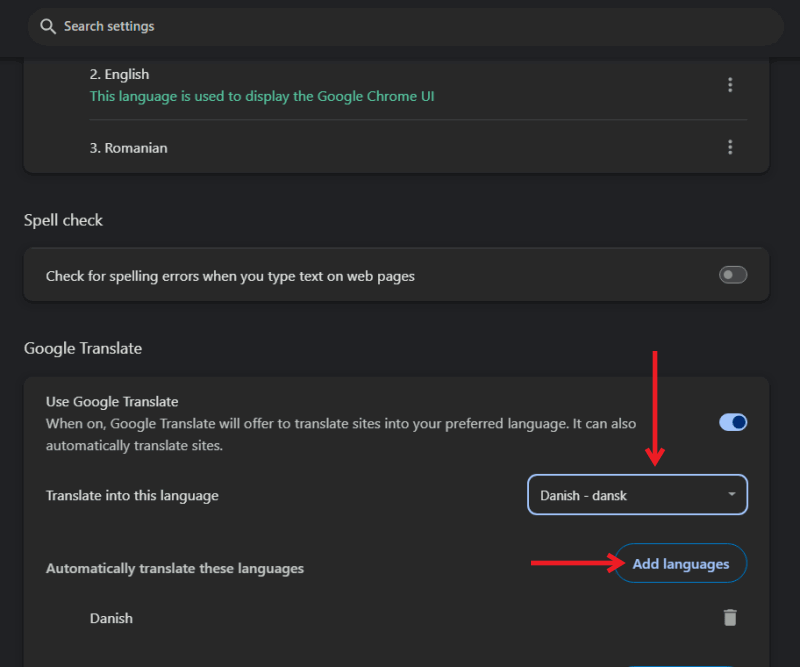Screen dimensions: 800x667
Task: Disable Use Google Translate
Action: tap(733, 422)
